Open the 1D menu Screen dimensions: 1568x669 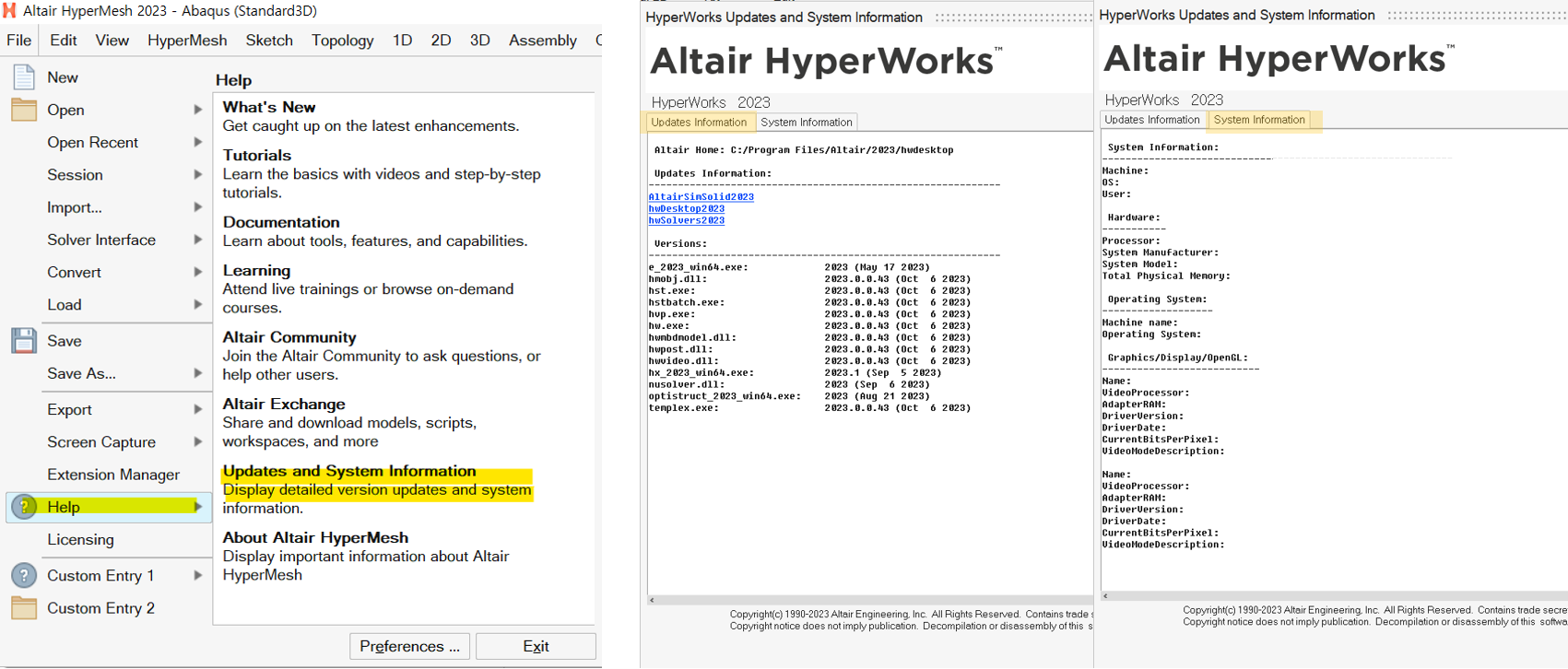click(402, 41)
